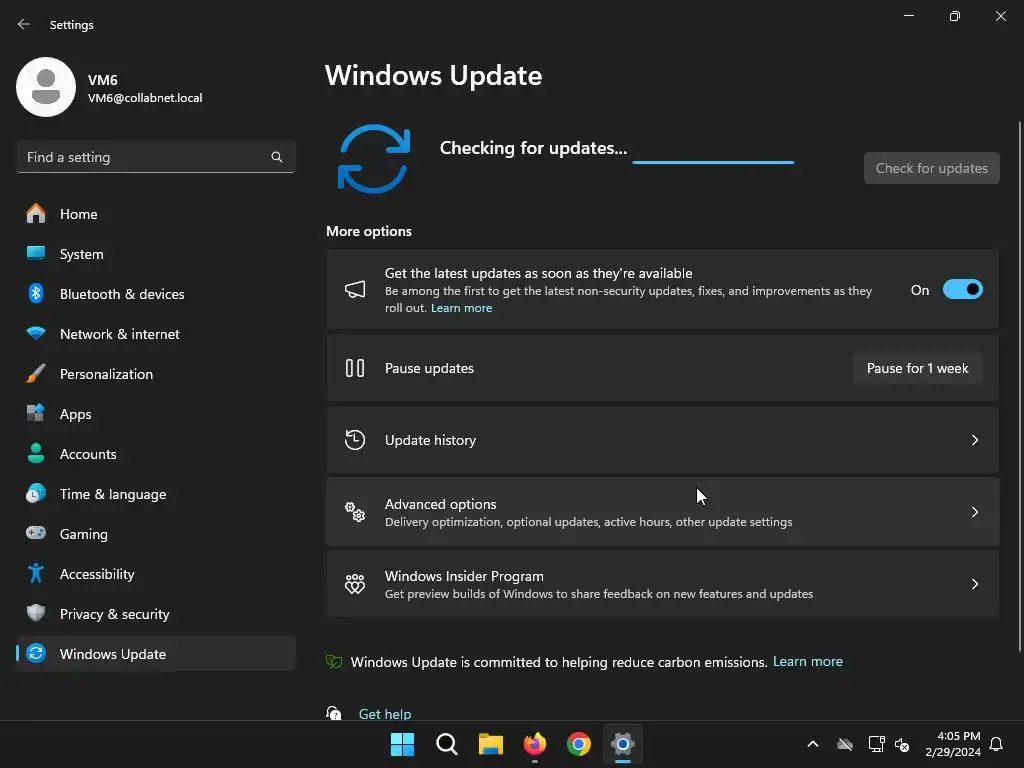
Task: Click the green leaf carbon emissions icon
Action: 334,662
